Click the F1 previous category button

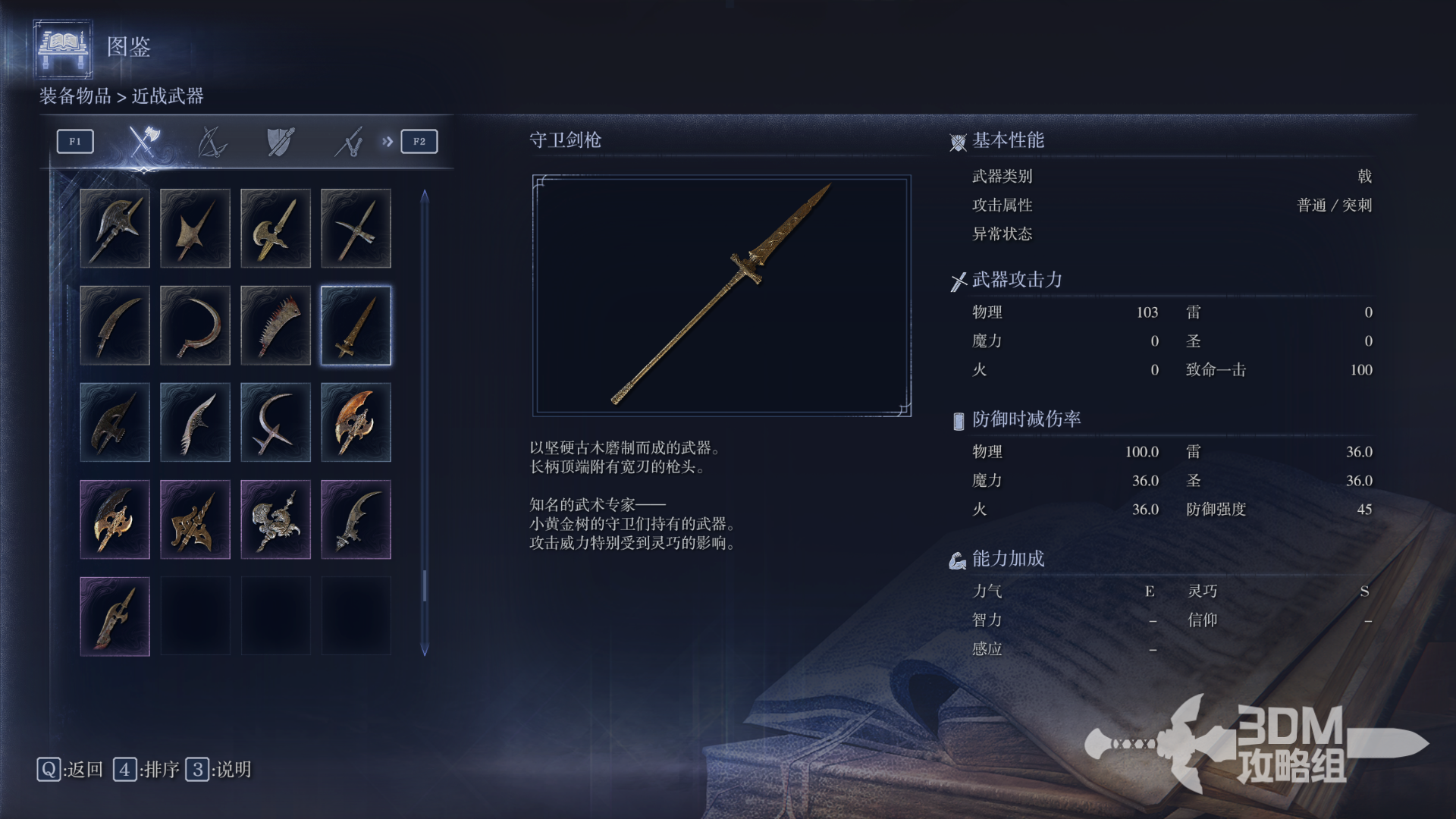point(75,141)
